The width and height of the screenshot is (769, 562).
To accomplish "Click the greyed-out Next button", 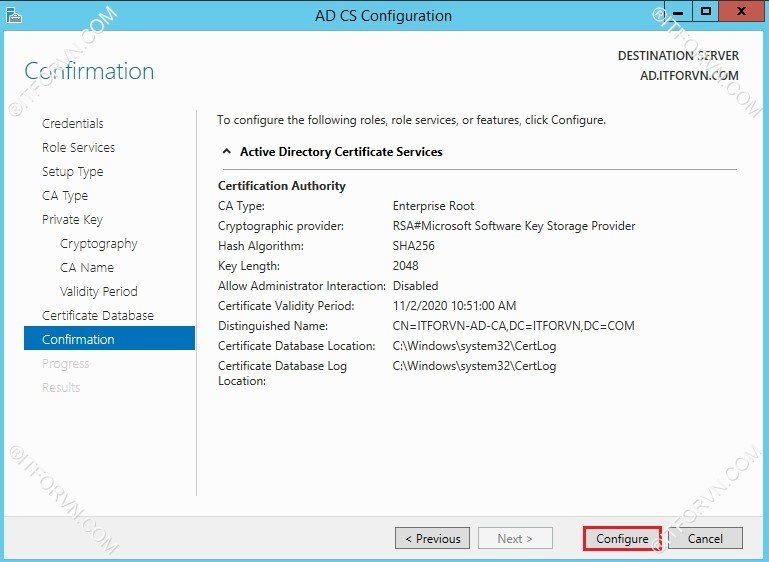I will [515, 538].
